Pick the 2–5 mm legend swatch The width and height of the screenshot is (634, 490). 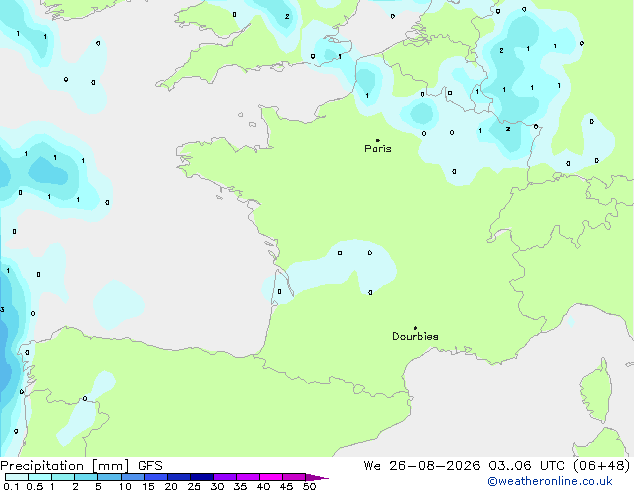tap(86, 477)
